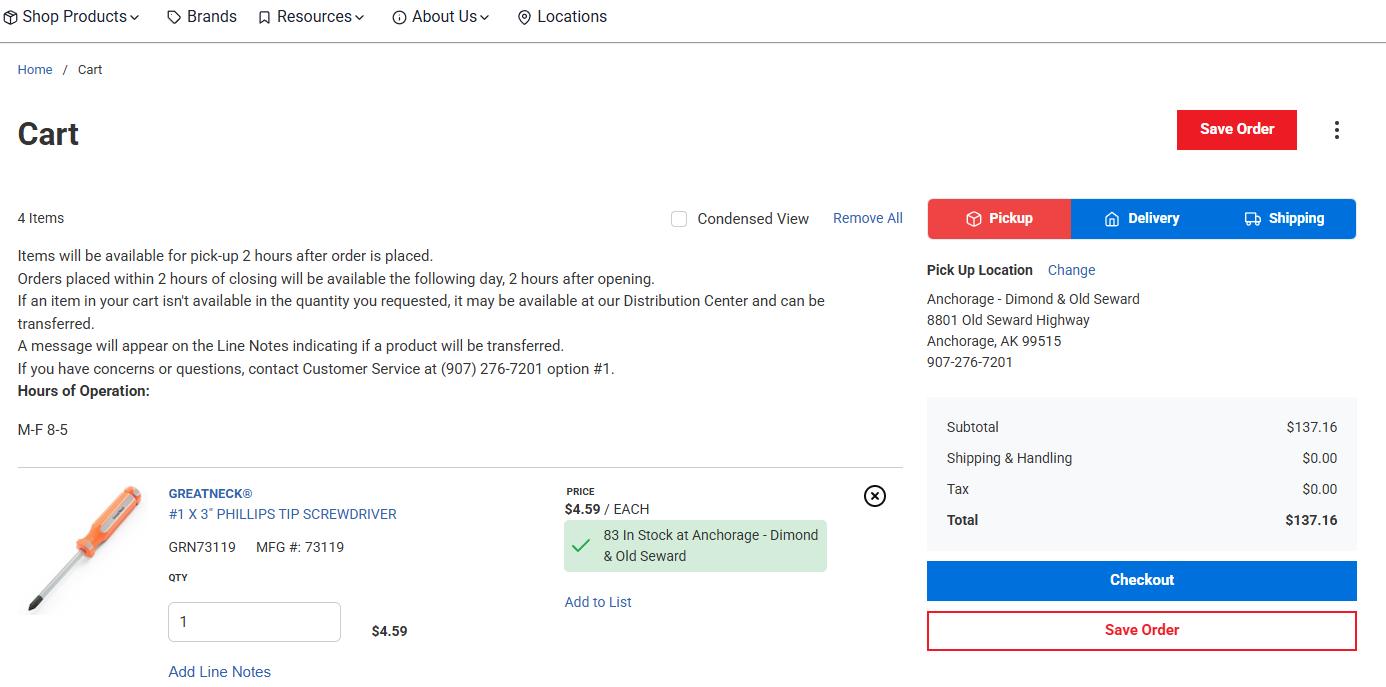Click the About Us info icon
Screen dimensions: 1386x687
[x=399, y=18]
